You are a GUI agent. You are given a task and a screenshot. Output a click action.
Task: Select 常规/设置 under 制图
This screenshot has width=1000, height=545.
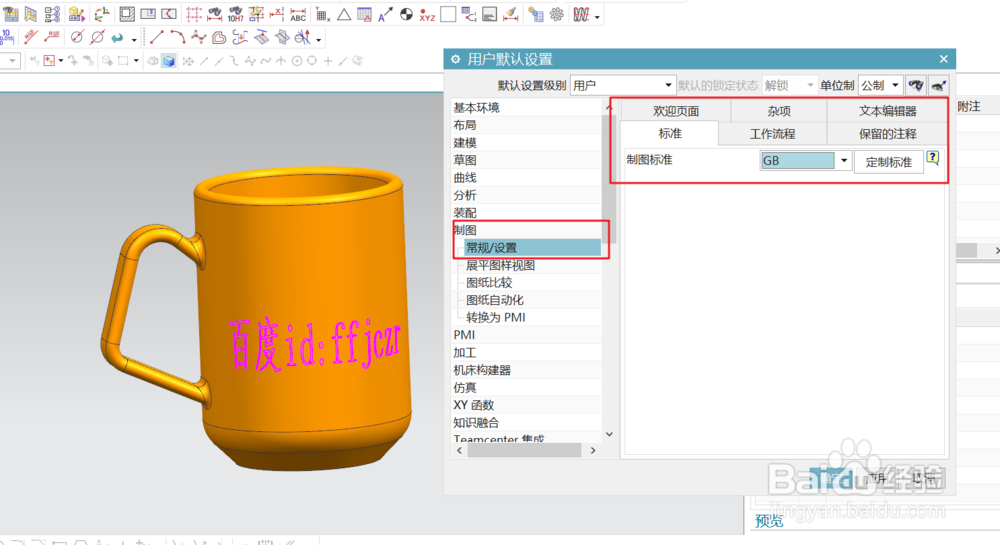tap(533, 247)
